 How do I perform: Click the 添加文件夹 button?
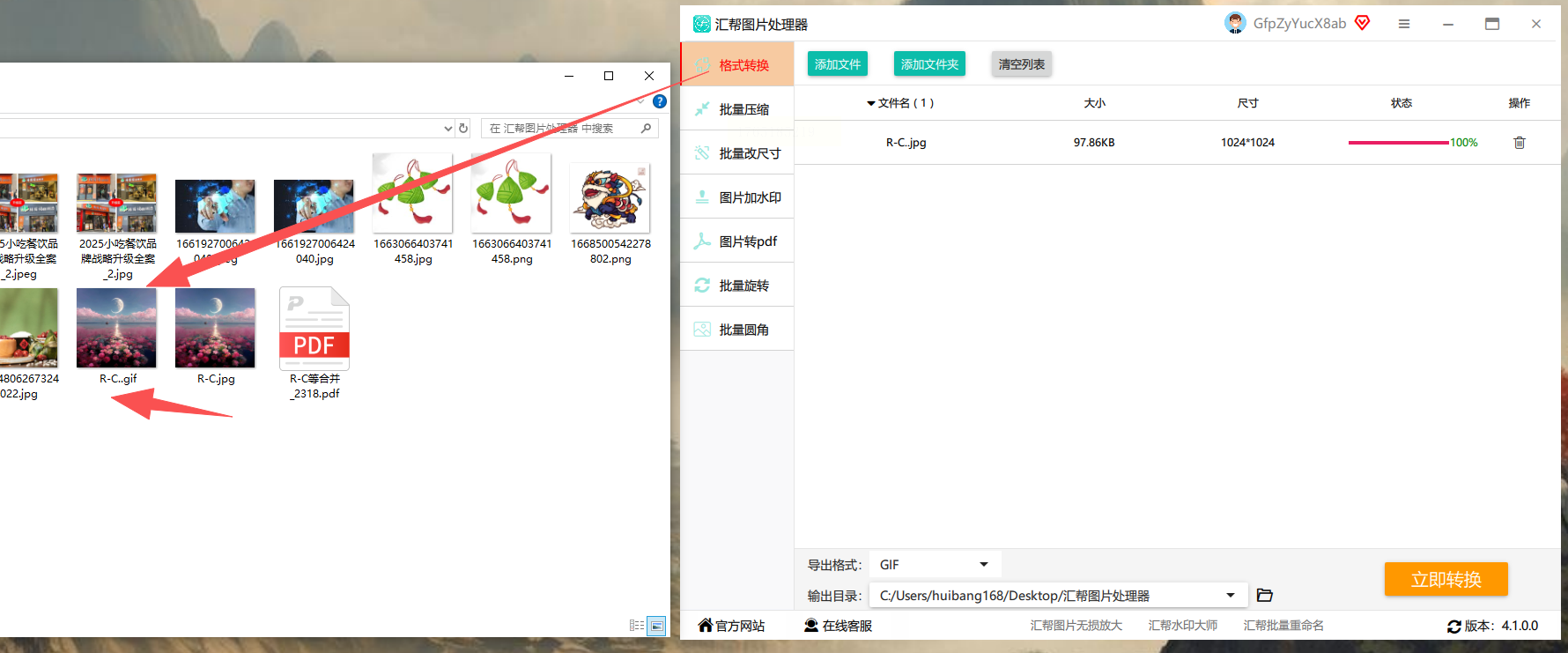click(x=929, y=64)
